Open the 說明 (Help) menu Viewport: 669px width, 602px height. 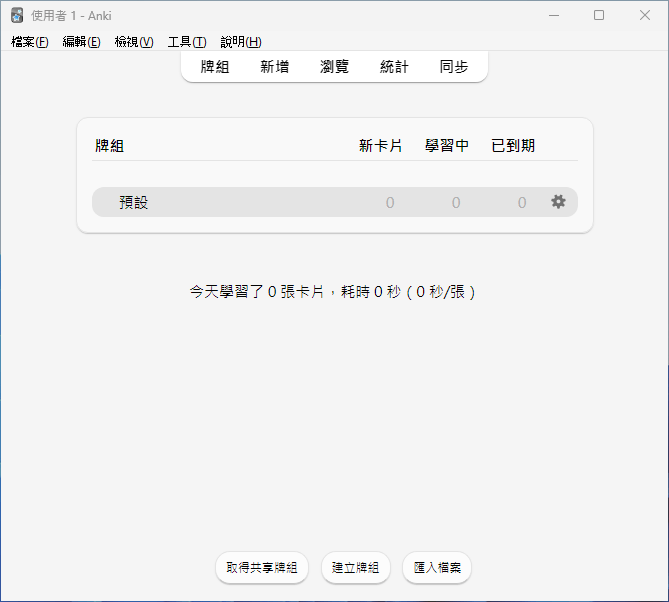tap(241, 42)
